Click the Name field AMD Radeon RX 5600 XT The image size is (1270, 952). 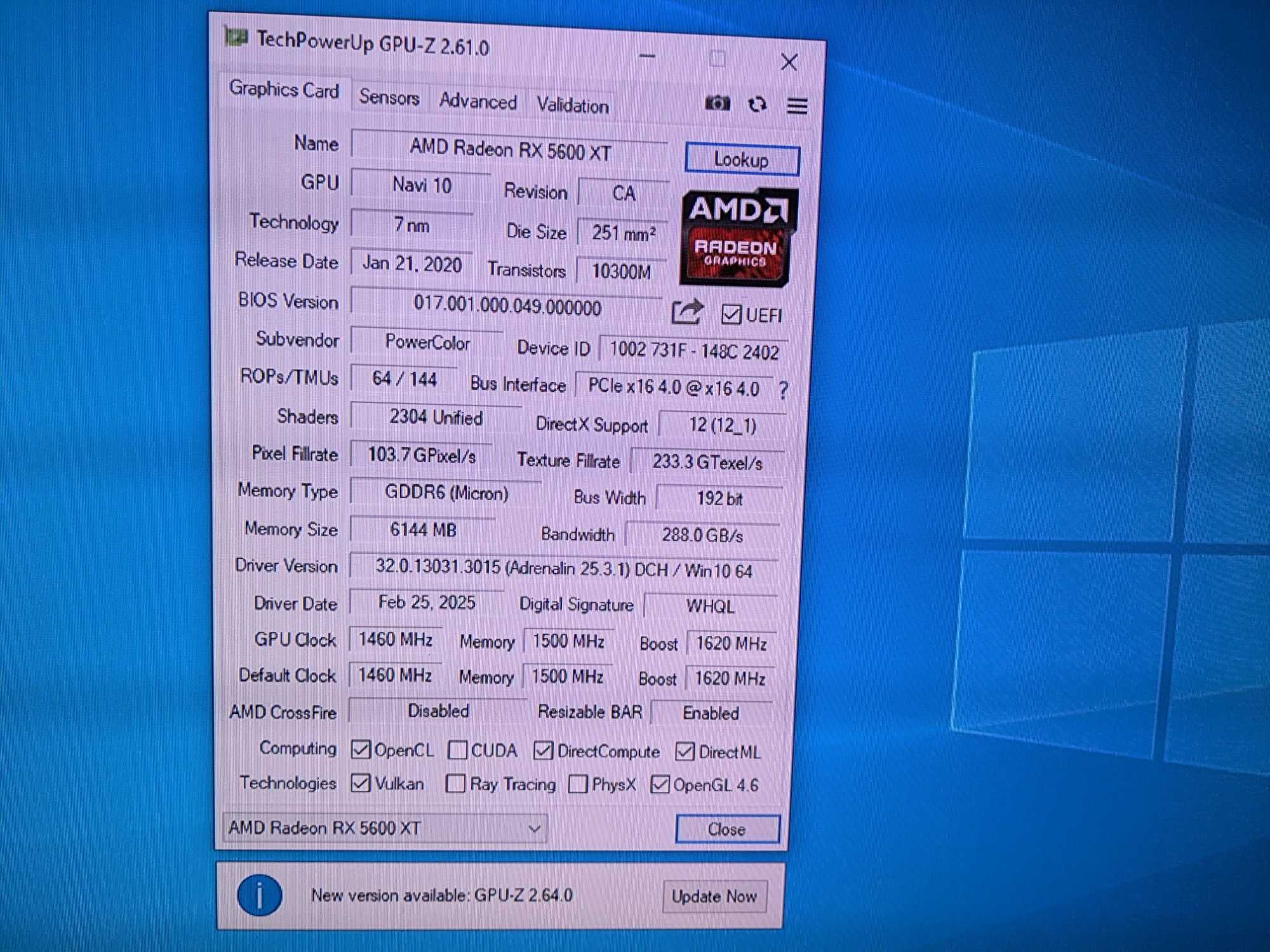coord(510,150)
